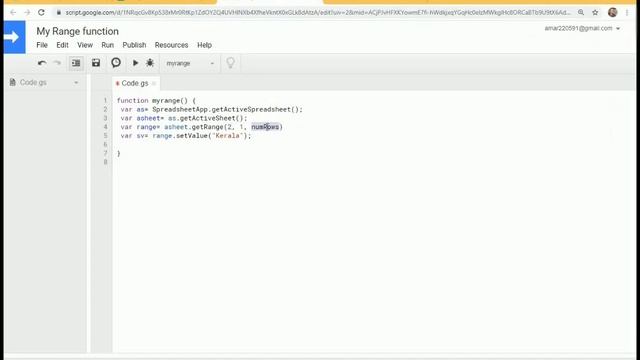
Task: Open the myrange function selector dropdown
Action: click(x=189, y=63)
